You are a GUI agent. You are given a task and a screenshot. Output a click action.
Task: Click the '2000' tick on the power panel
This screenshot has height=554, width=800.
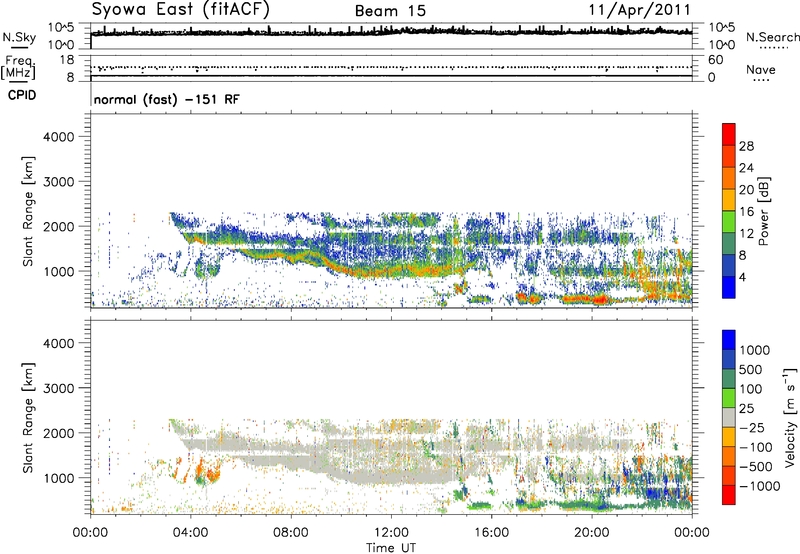tap(59, 226)
